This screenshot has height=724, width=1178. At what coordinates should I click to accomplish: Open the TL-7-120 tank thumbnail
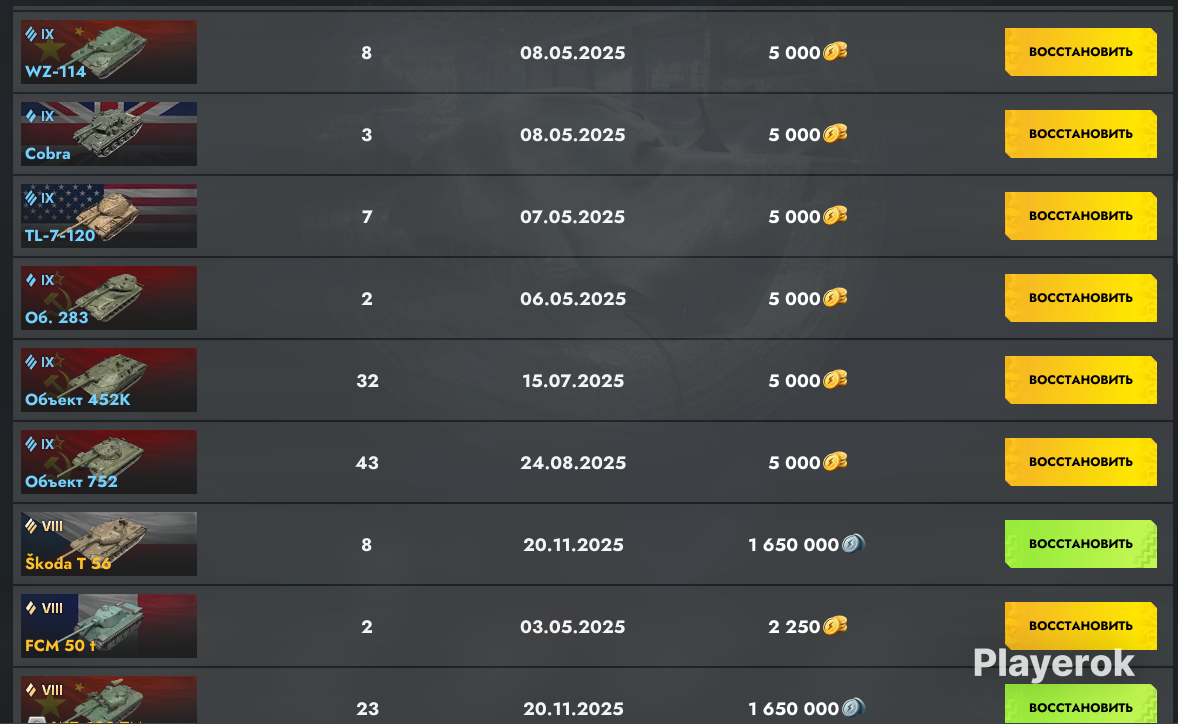109,216
